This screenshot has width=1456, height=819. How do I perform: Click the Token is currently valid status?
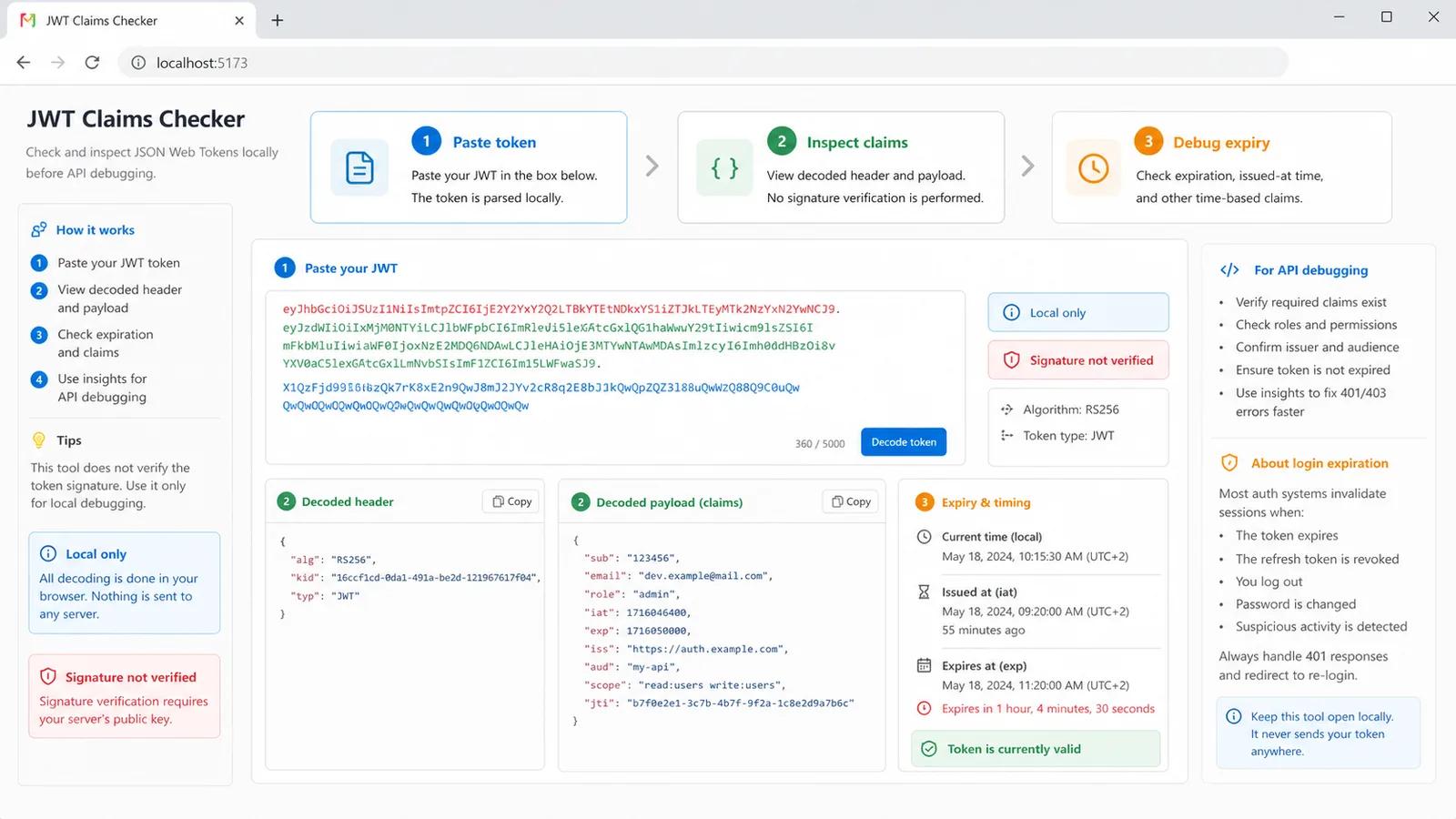(x=1036, y=748)
